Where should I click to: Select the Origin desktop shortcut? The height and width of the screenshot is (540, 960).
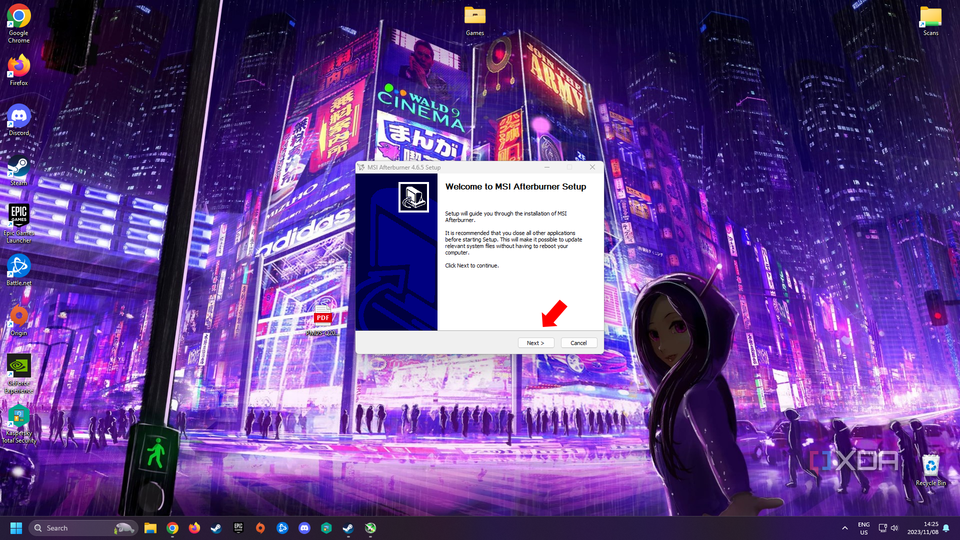18,320
